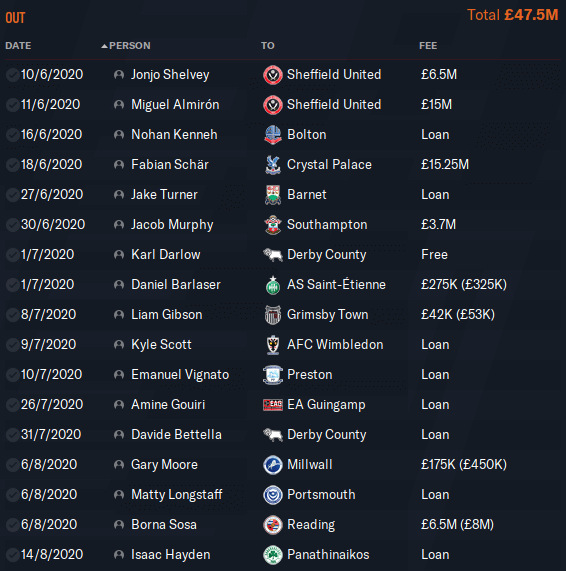Select the OUT transfers section heading
This screenshot has width=566, height=571.
[x=15, y=18]
